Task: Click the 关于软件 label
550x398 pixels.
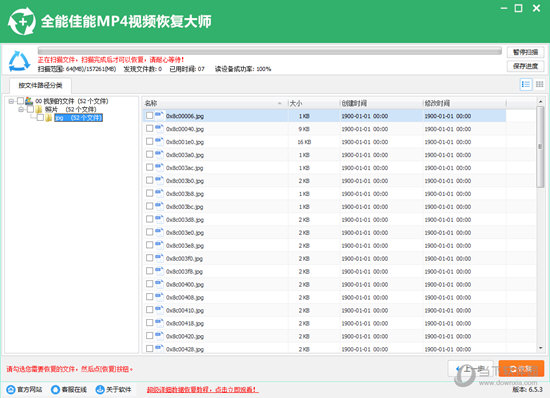Action: [119, 390]
